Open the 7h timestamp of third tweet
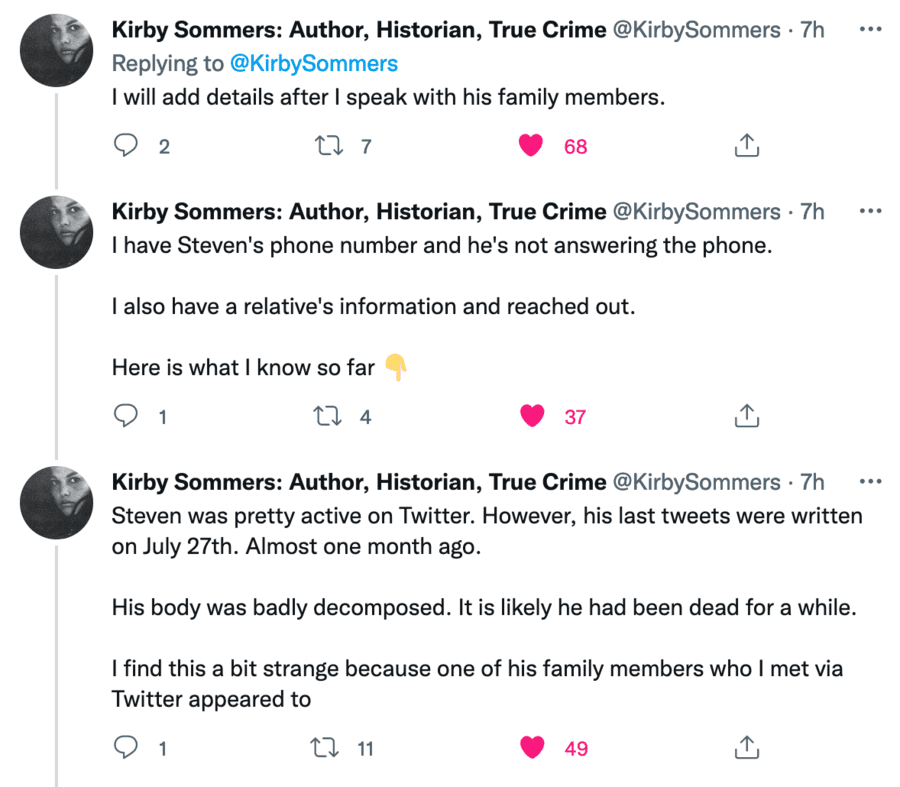900x787 pixels. (x=812, y=481)
